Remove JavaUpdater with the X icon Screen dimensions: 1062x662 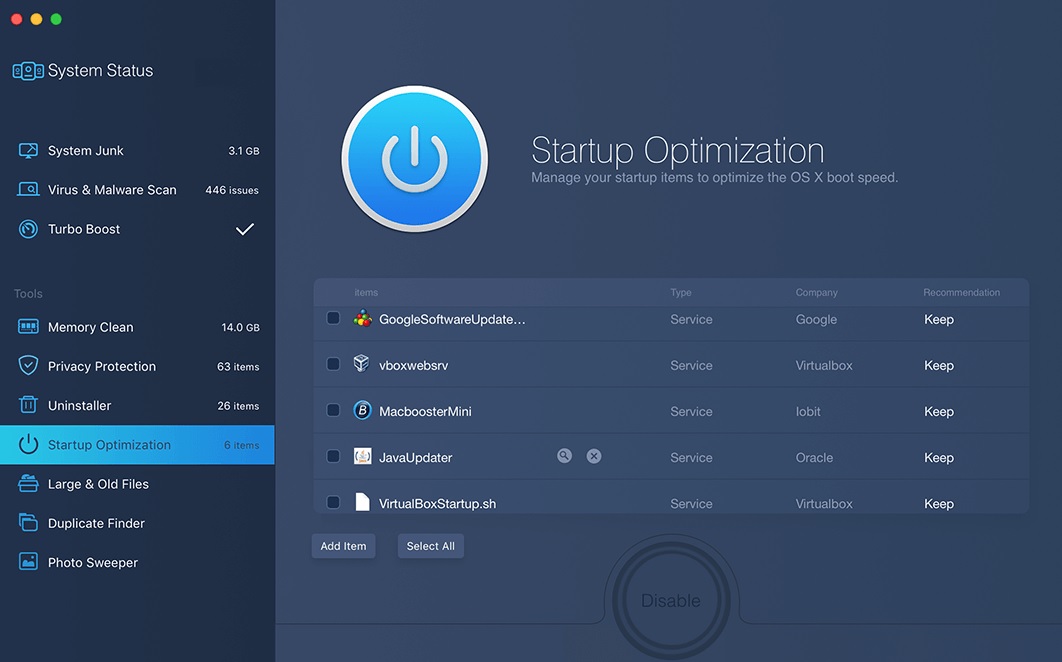594,456
